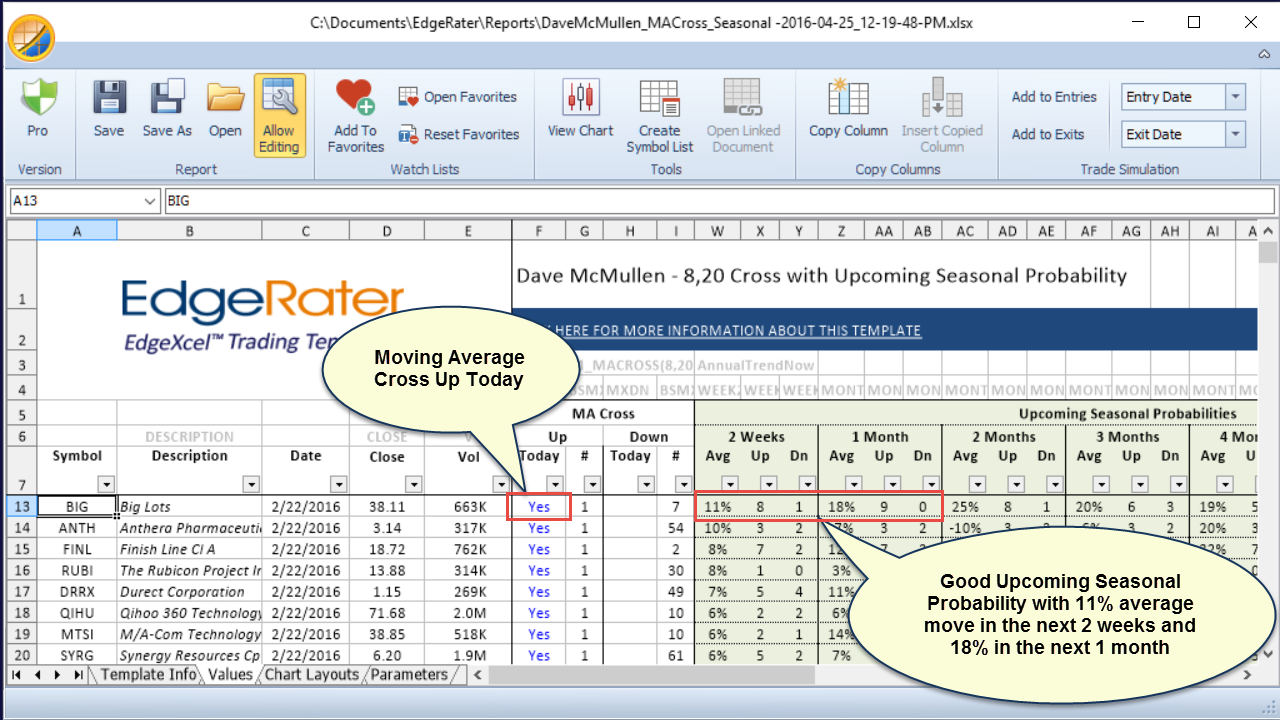Switch to the Parameters sheet tab
1280x720 pixels.
click(409, 675)
